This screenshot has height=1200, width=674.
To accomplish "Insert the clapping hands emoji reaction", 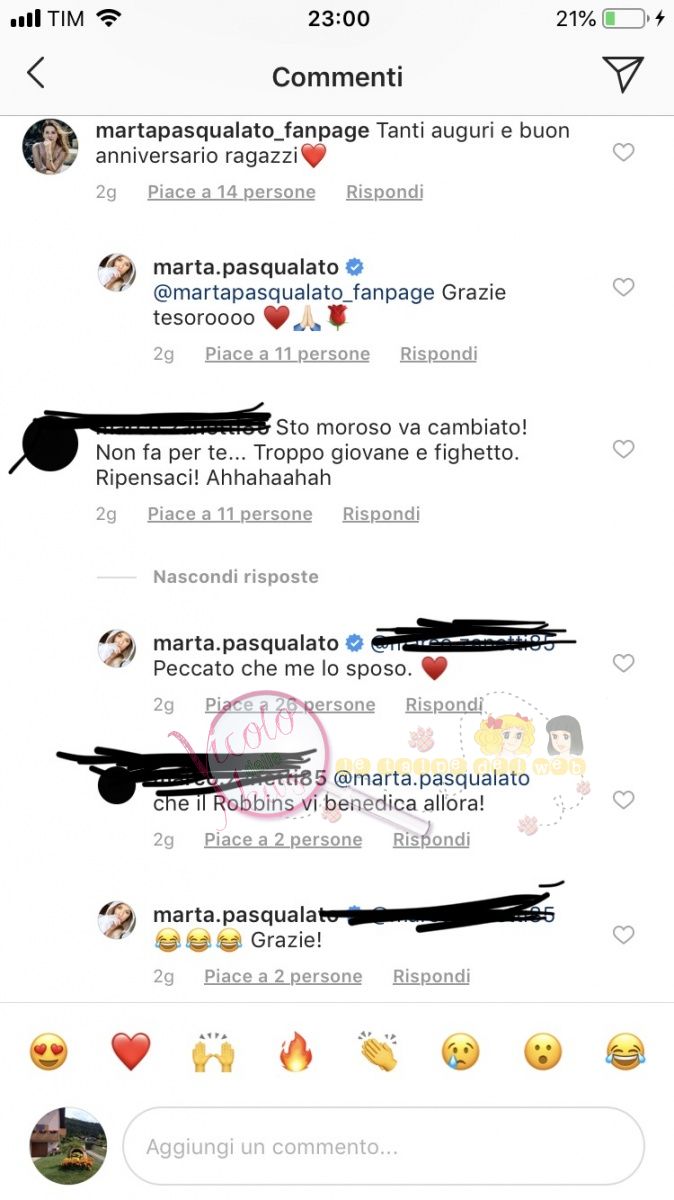I will (378, 1052).
